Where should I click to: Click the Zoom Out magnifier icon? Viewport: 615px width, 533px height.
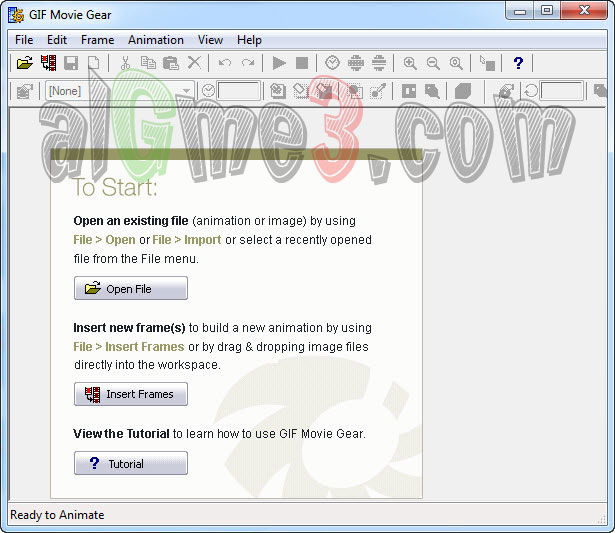coord(433,63)
